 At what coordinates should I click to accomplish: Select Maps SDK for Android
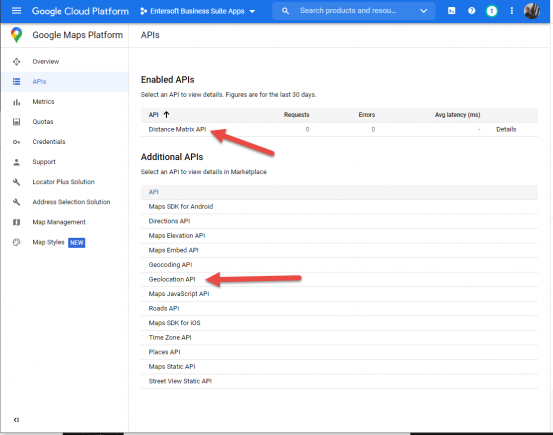[339, 207]
